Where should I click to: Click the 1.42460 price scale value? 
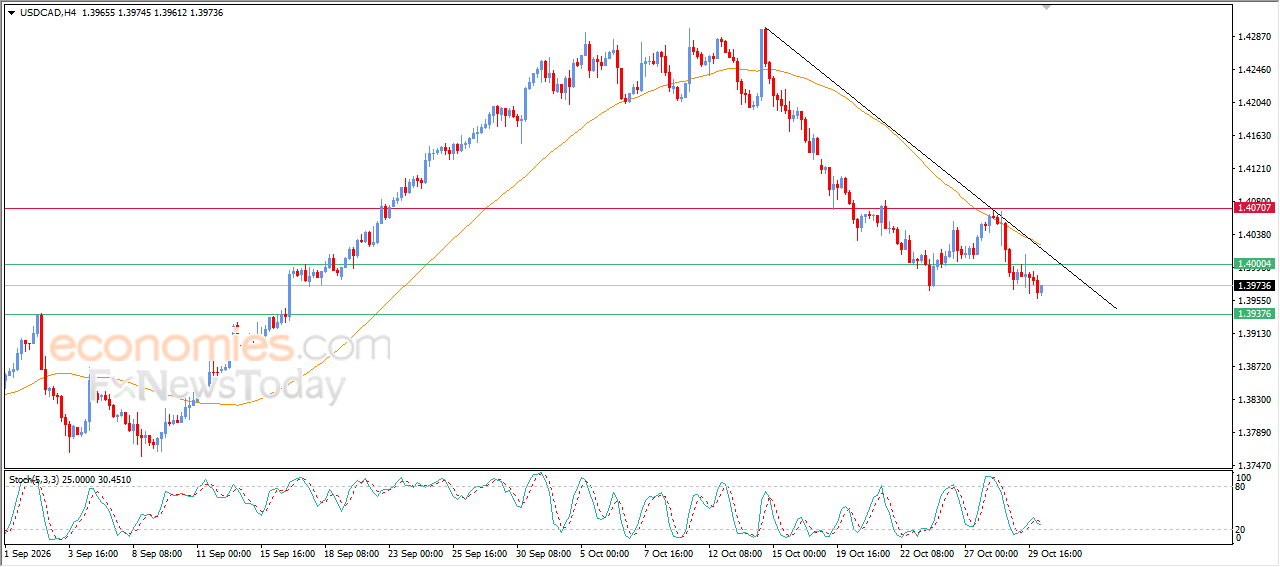tap(1254, 70)
